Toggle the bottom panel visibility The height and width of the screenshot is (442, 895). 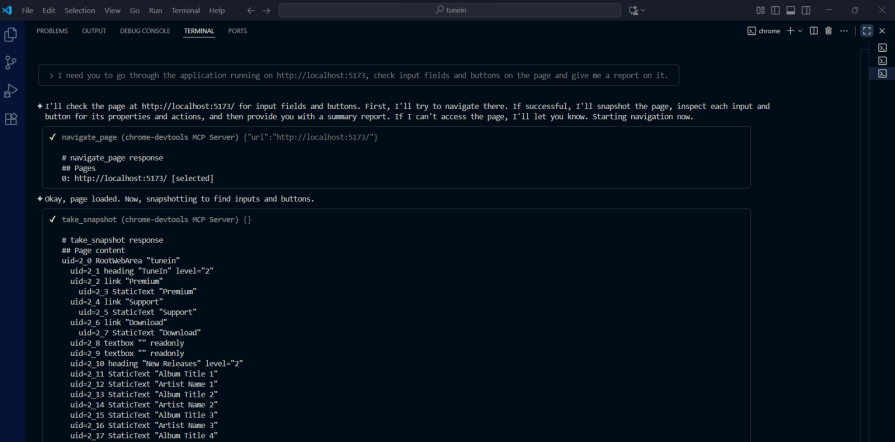[x=790, y=10]
